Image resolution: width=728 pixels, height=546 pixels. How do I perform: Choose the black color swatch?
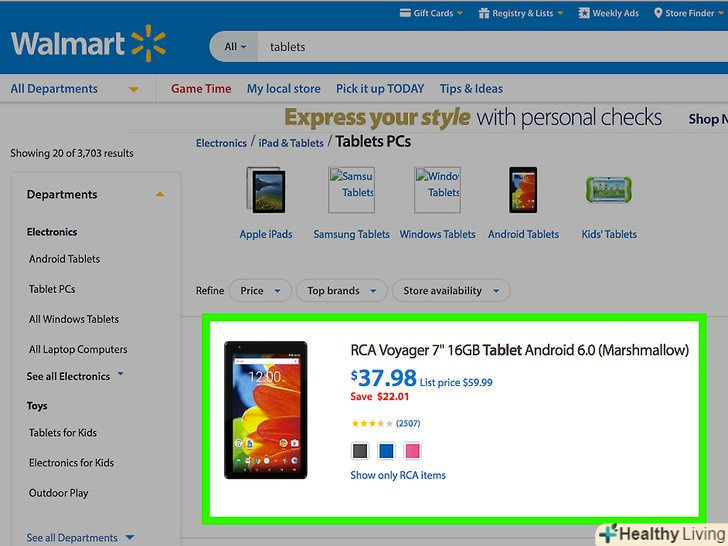(x=360, y=450)
